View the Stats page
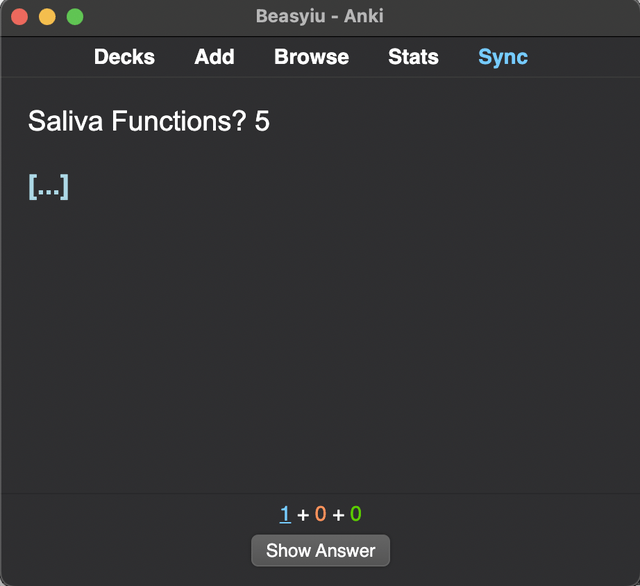The width and height of the screenshot is (640, 586). tap(413, 57)
